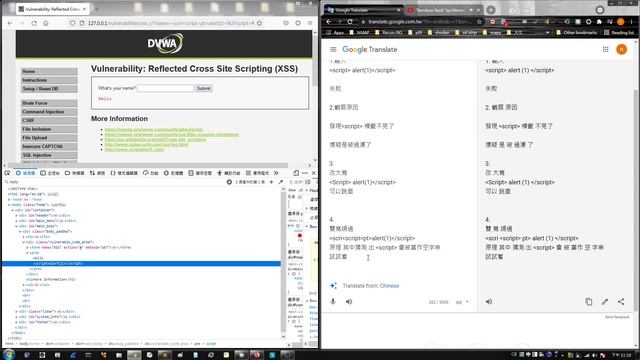This screenshot has height=360, width=640.
Task: Select highlighted script alert node row
Action: click(141, 264)
